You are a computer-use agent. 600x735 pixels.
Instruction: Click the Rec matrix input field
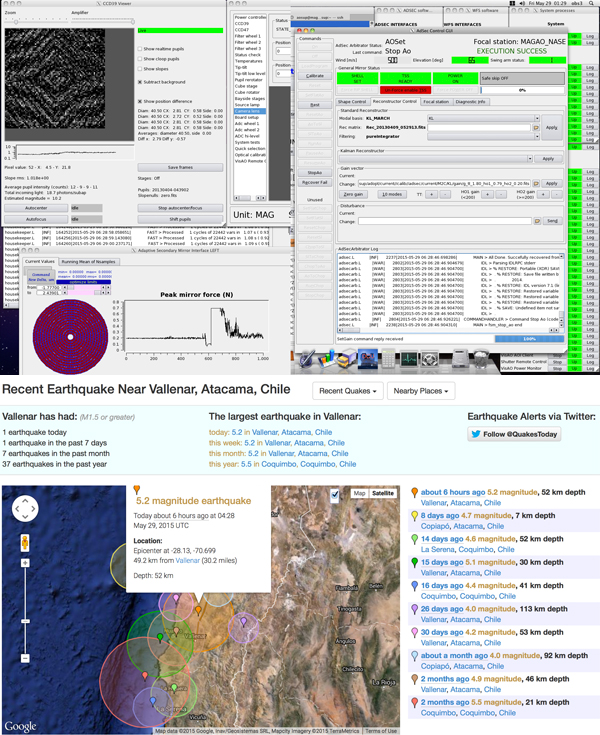click(479, 128)
